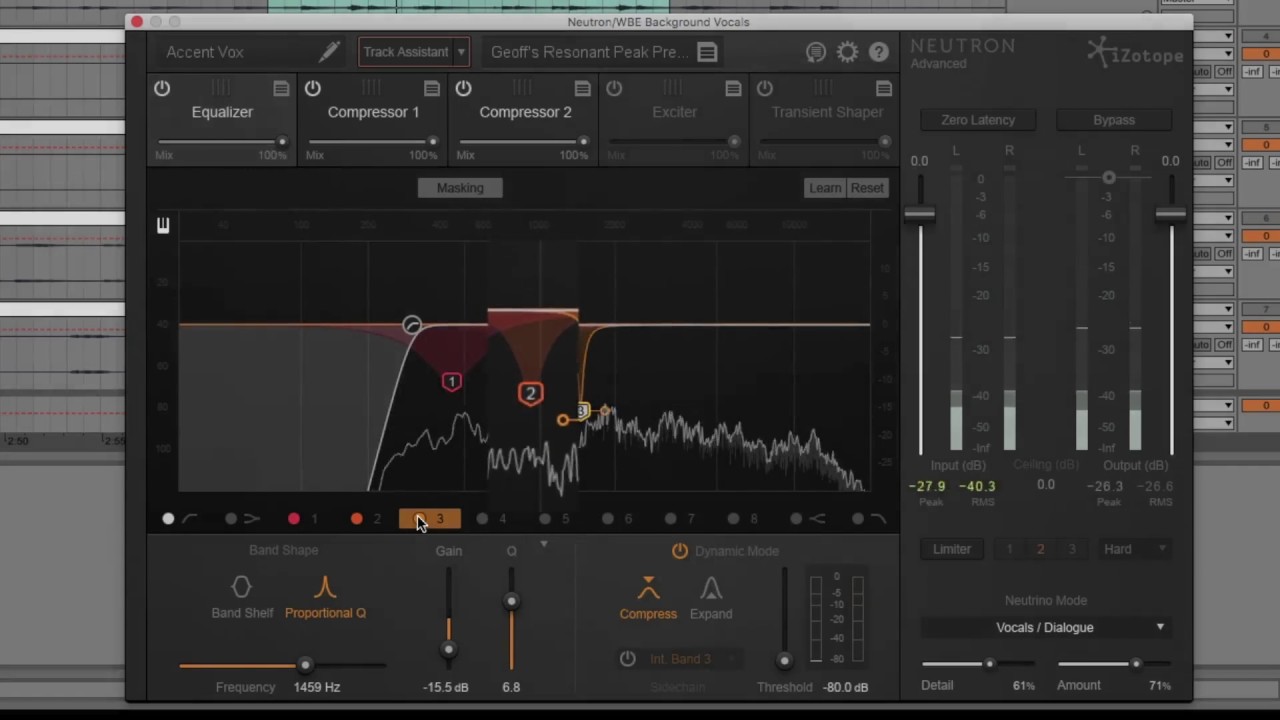This screenshot has height=720, width=1280.
Task: Click the Threshold slider handle
Action: [x=784, y=660]
